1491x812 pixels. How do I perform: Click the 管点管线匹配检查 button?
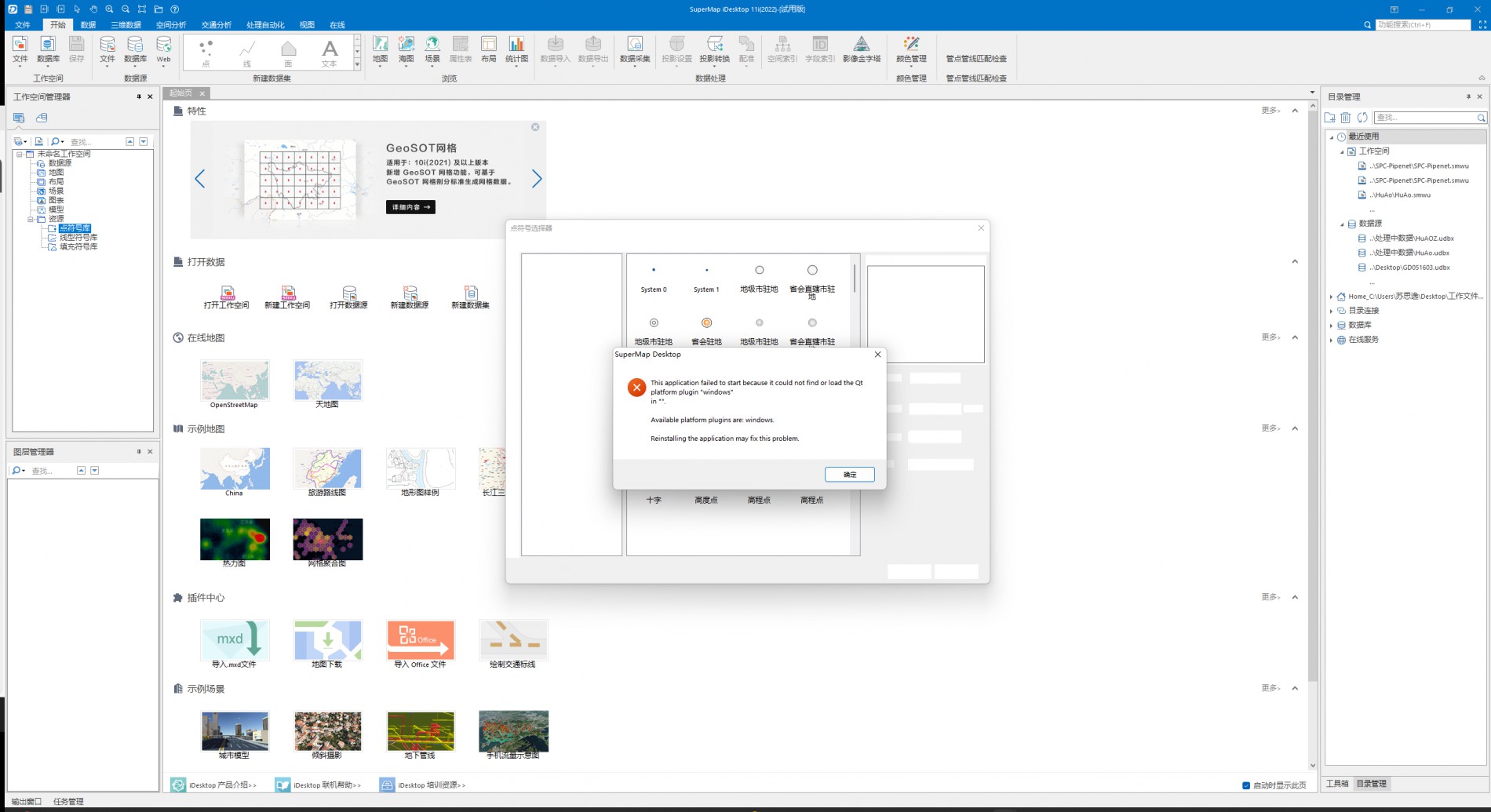(976, 58)
